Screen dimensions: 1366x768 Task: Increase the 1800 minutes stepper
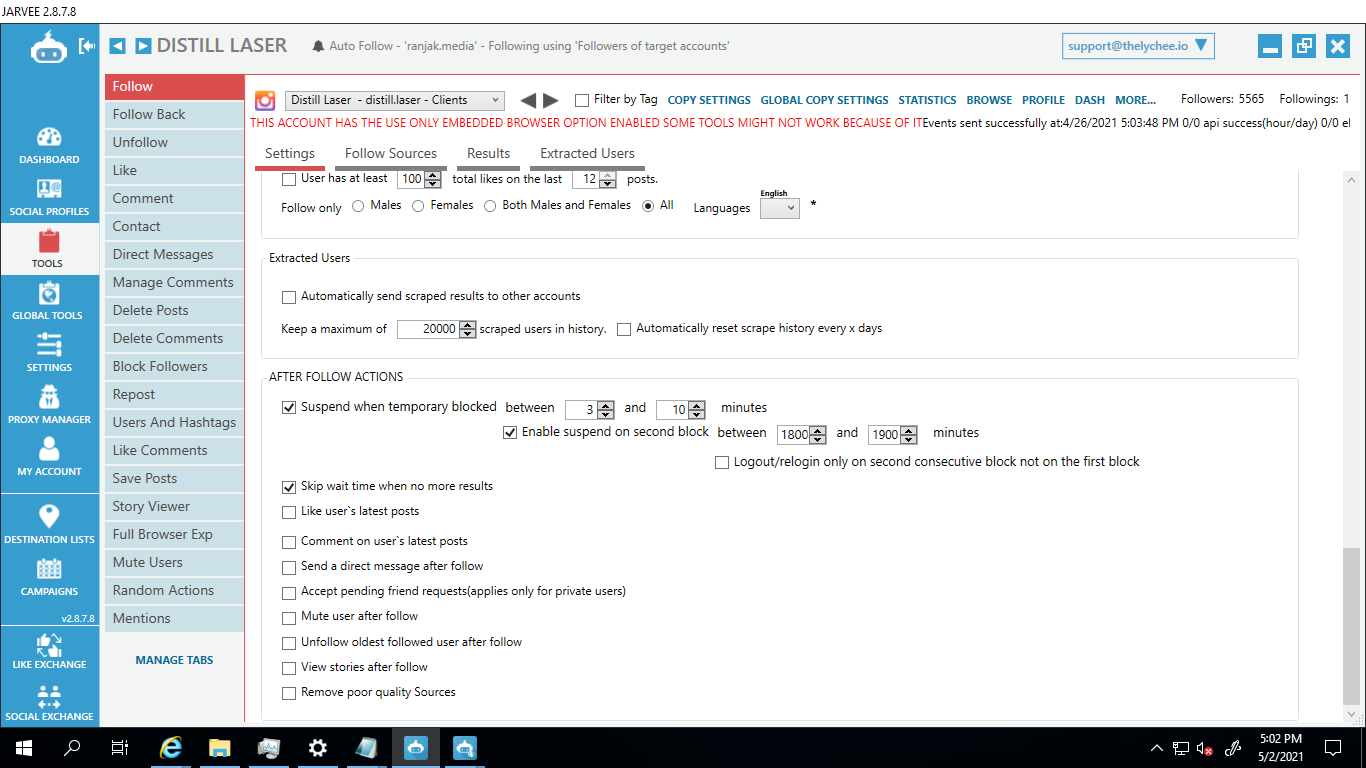[818, 430]
